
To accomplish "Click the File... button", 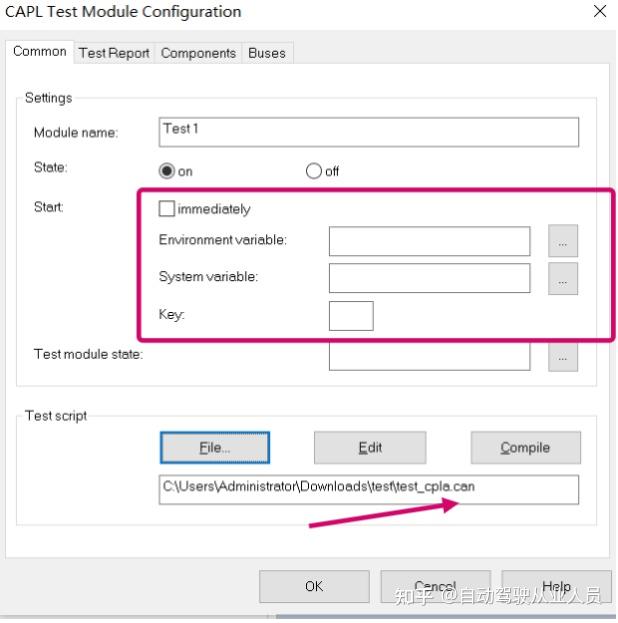I will point(214,448).
